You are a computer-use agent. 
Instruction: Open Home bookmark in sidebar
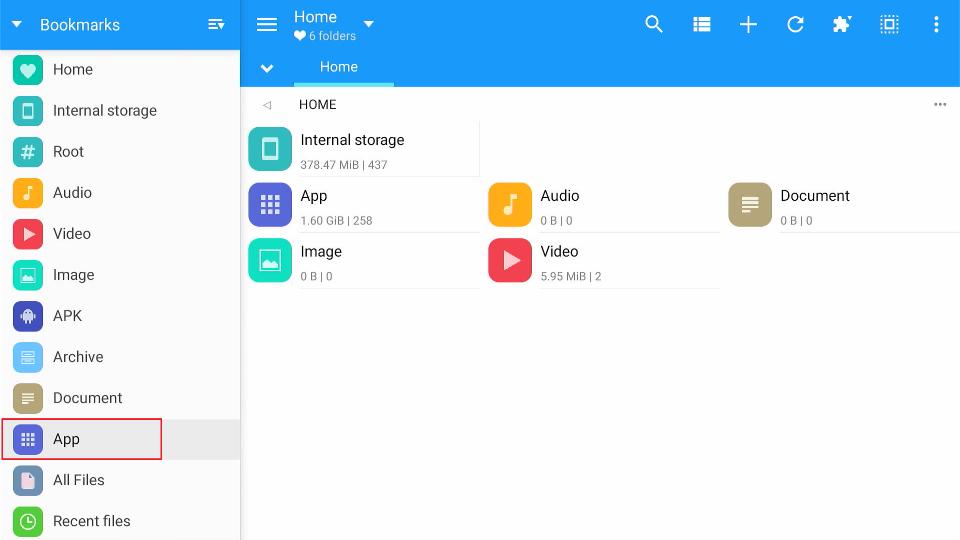[120, 70]
